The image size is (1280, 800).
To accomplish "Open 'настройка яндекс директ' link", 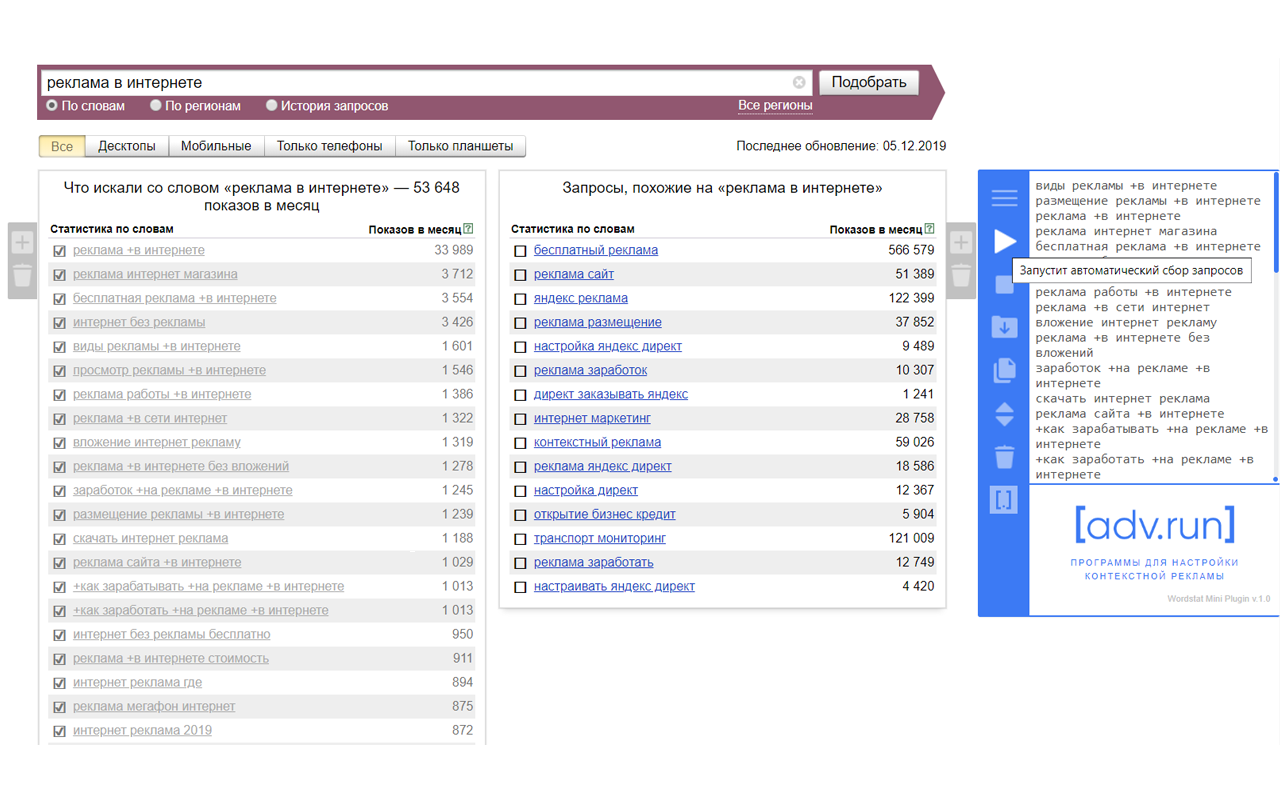I will (x=608, y=346).
